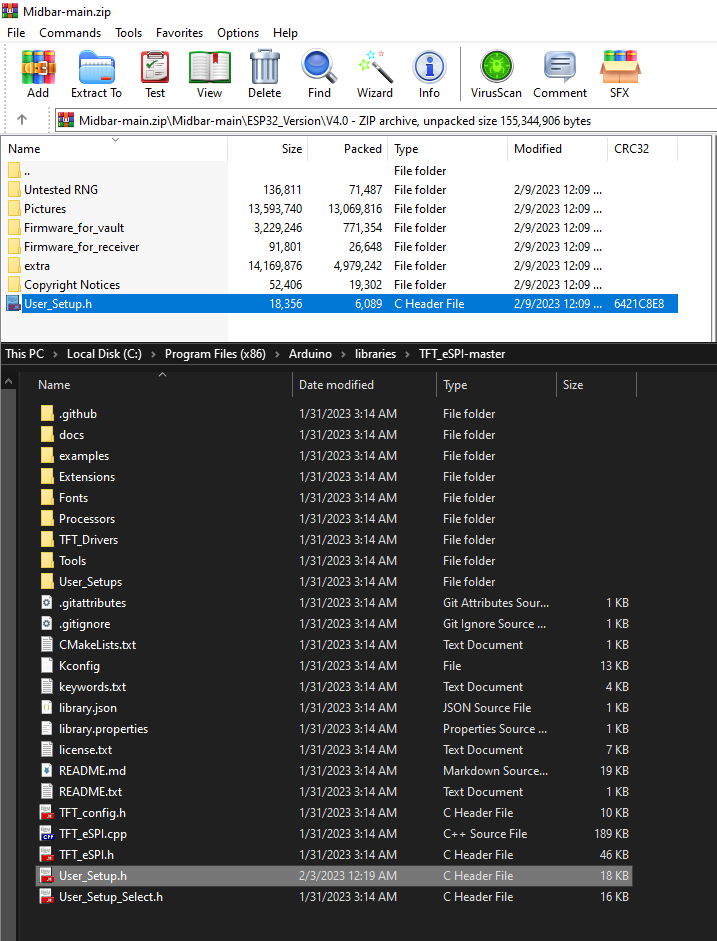Sort WinRAR list by CRC32 column
The image size is (717, 941).
click(x=643, y=149)
